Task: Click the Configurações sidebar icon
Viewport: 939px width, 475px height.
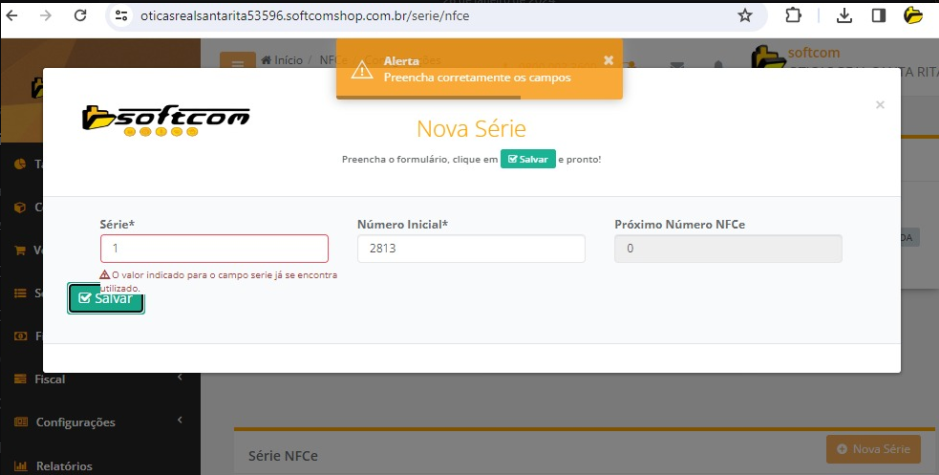Action: pyautogui.click(x=20, y=422)
